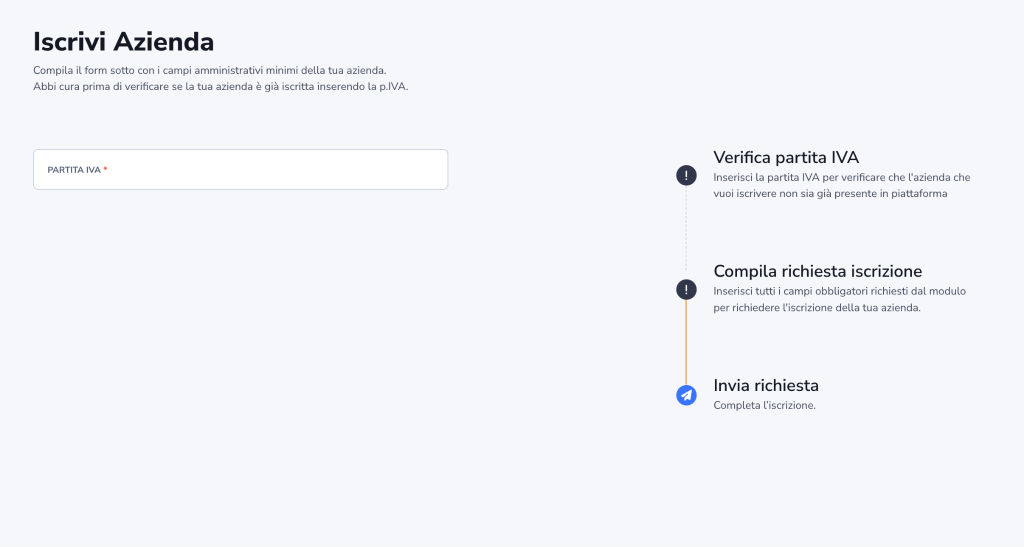Screen dimensions: 1024x547
Task: Select the Invia richiesta step heading
Action: tap(766, 385)
